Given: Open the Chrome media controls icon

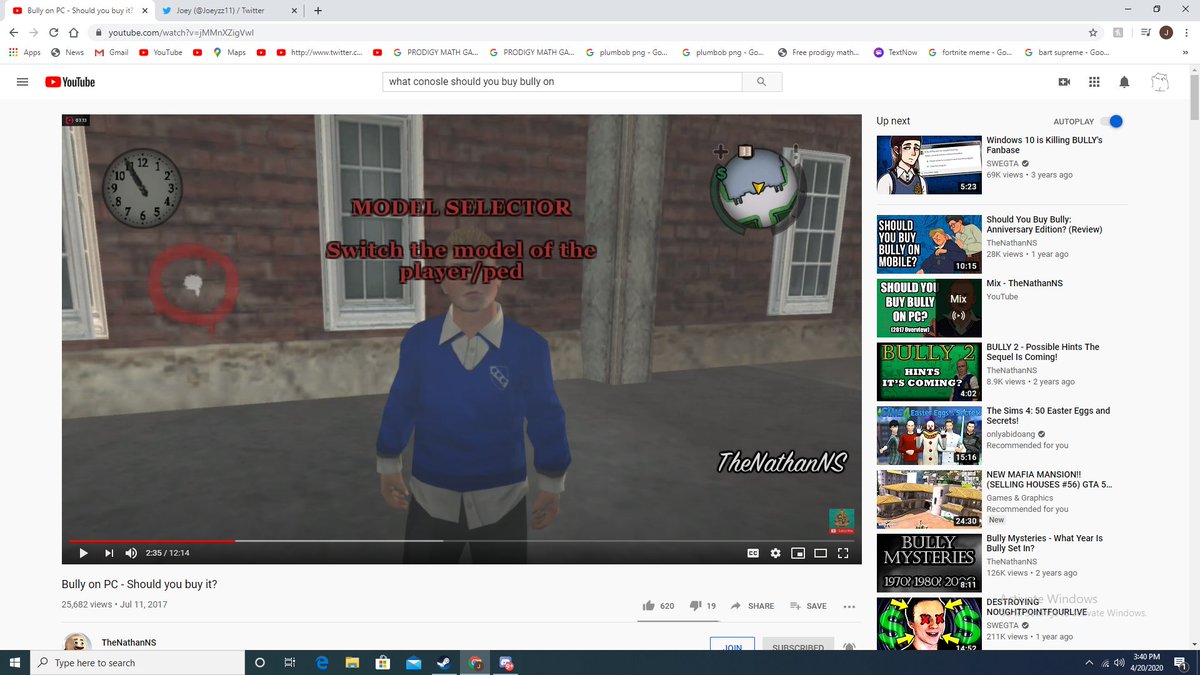Looking at the screenshot, I should pos(1145,32).
